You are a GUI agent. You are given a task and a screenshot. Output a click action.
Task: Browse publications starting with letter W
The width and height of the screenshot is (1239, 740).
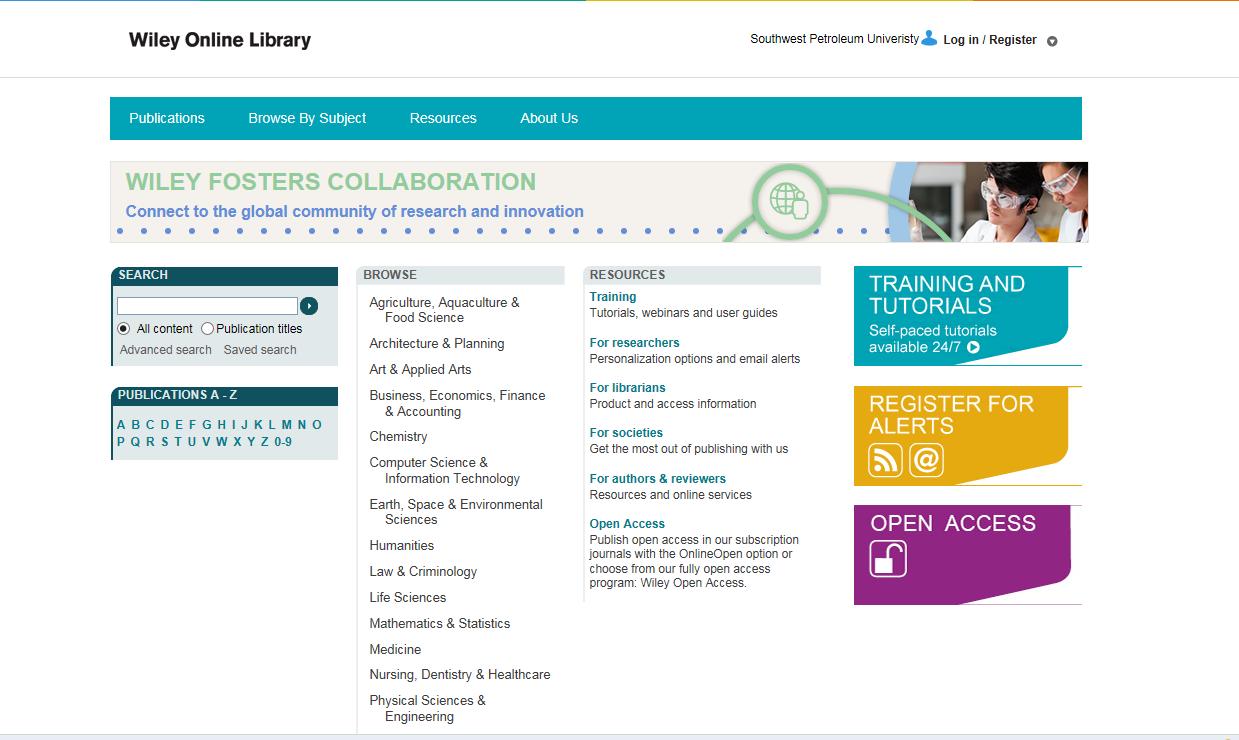coord(222,441)
